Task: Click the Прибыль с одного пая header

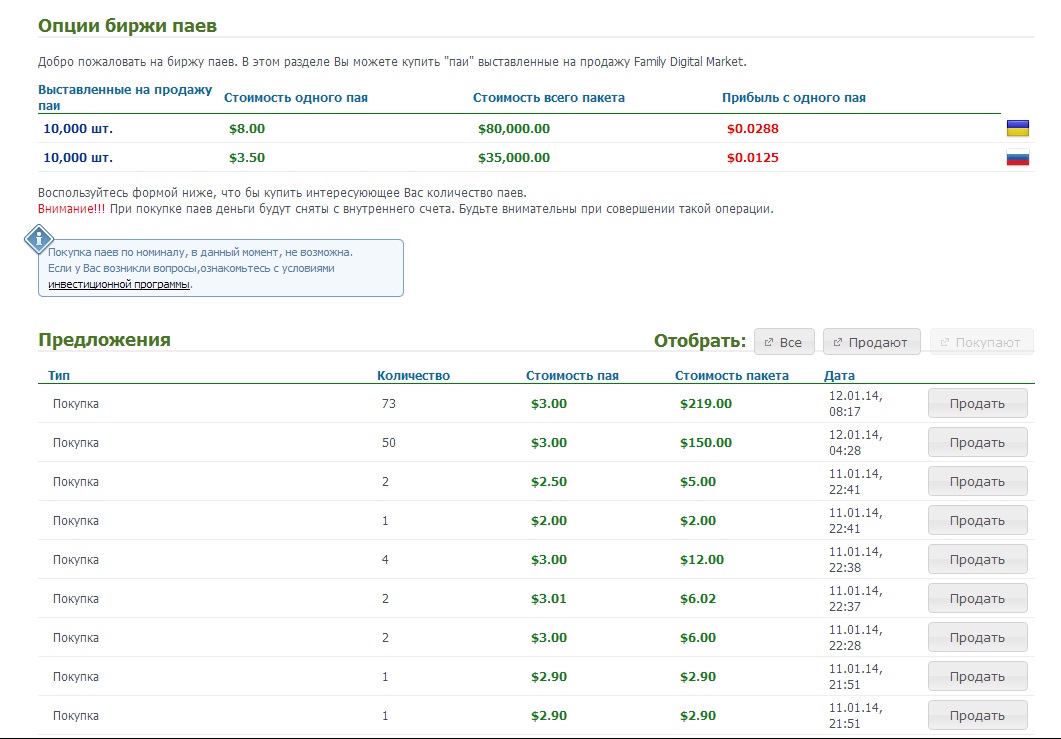Action: 794,97
